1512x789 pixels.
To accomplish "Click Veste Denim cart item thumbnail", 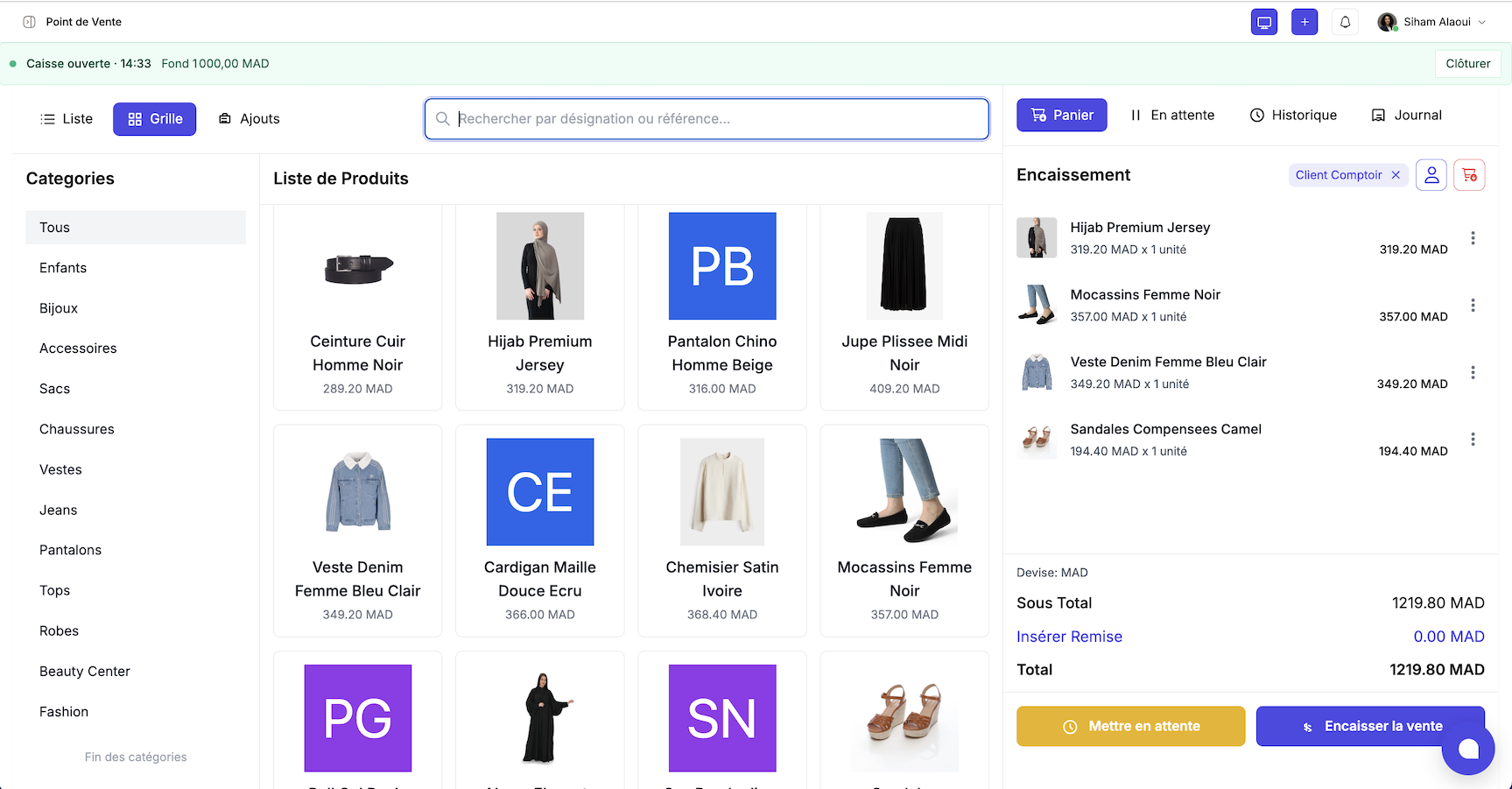I will click(x=1037, y=373).
